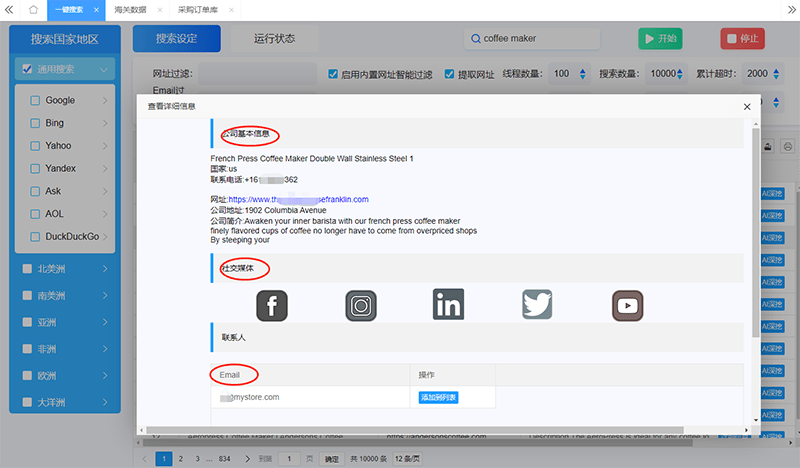Close the detail information dialog

point(747,107)
